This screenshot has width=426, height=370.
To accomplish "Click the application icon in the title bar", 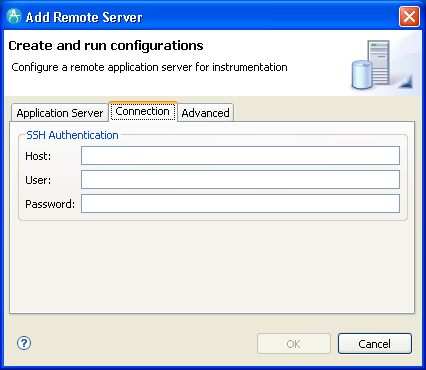I will click(x=14, y=16).
